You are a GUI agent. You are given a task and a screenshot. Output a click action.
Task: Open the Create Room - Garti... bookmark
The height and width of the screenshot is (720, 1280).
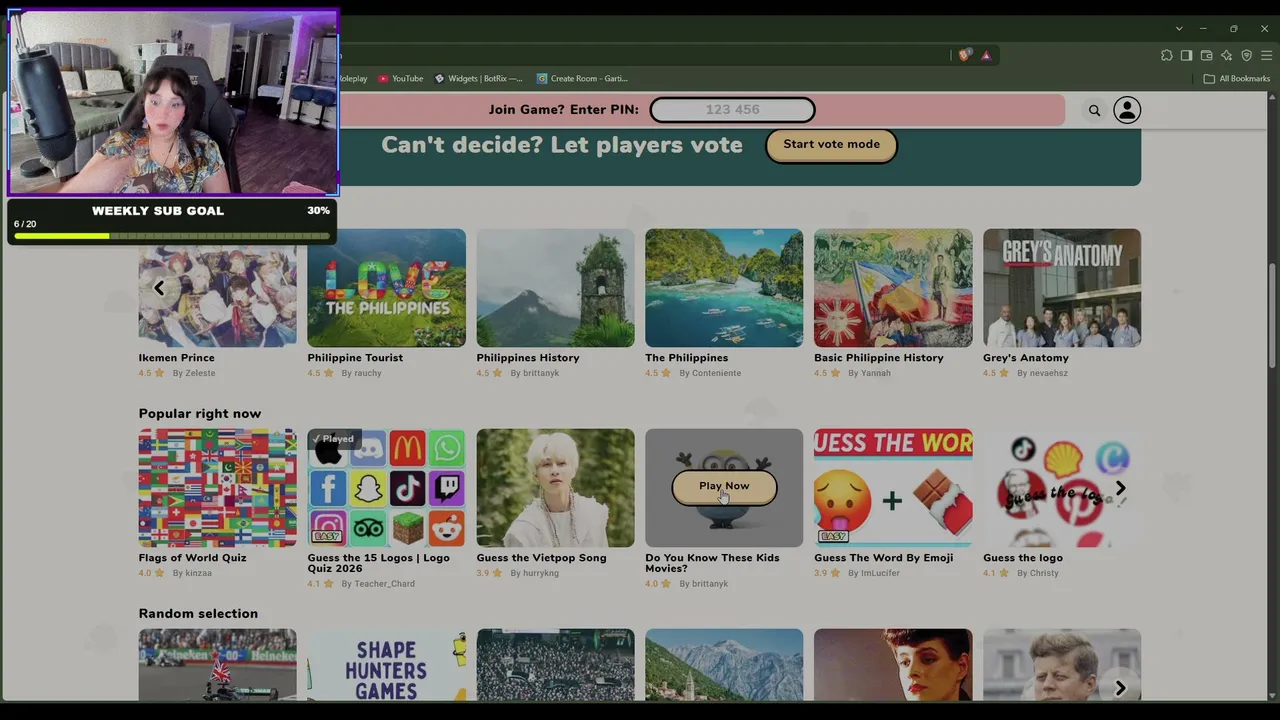583,79
